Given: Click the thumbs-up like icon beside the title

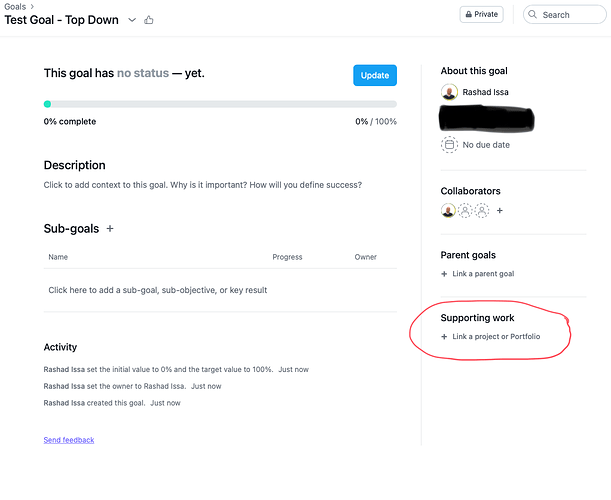Looking at the screenshot, I should [x=150, y=20].
